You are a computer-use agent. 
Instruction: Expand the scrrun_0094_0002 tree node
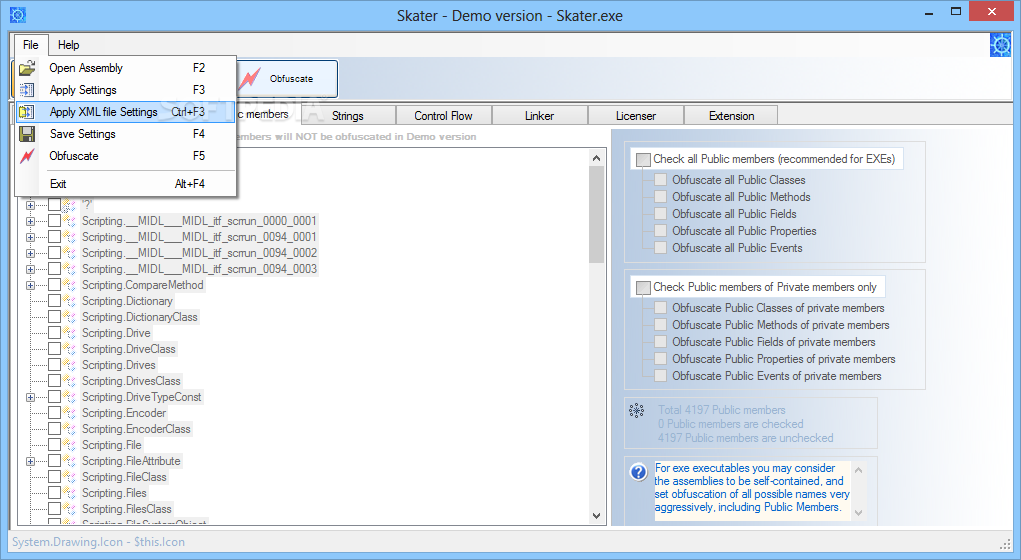30,253
